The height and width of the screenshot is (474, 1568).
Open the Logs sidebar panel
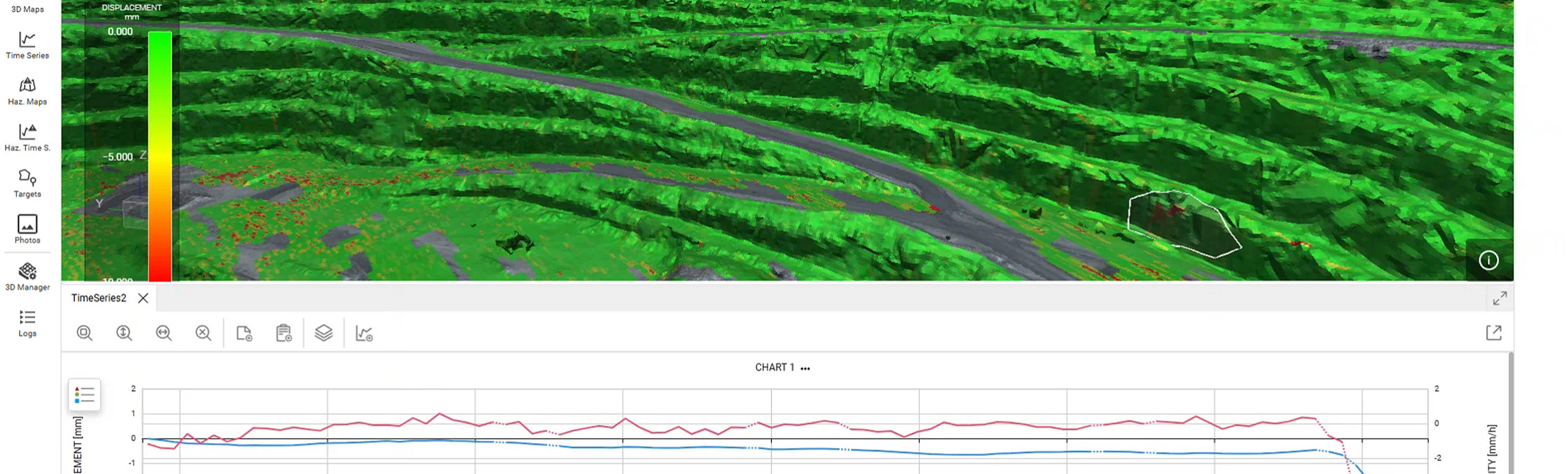(27, 324)
